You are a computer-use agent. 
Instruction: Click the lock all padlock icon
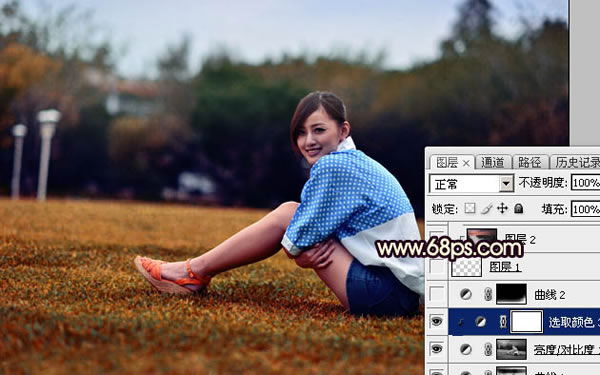coord(518,208)
